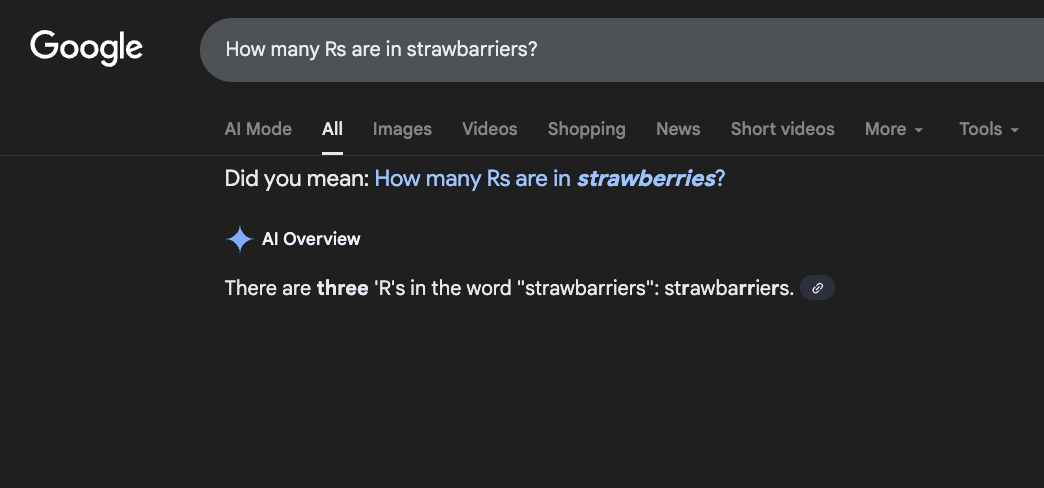
Task: Click the arrow beside Tools
Action: pyautogui.click(x=1014, y=130)
